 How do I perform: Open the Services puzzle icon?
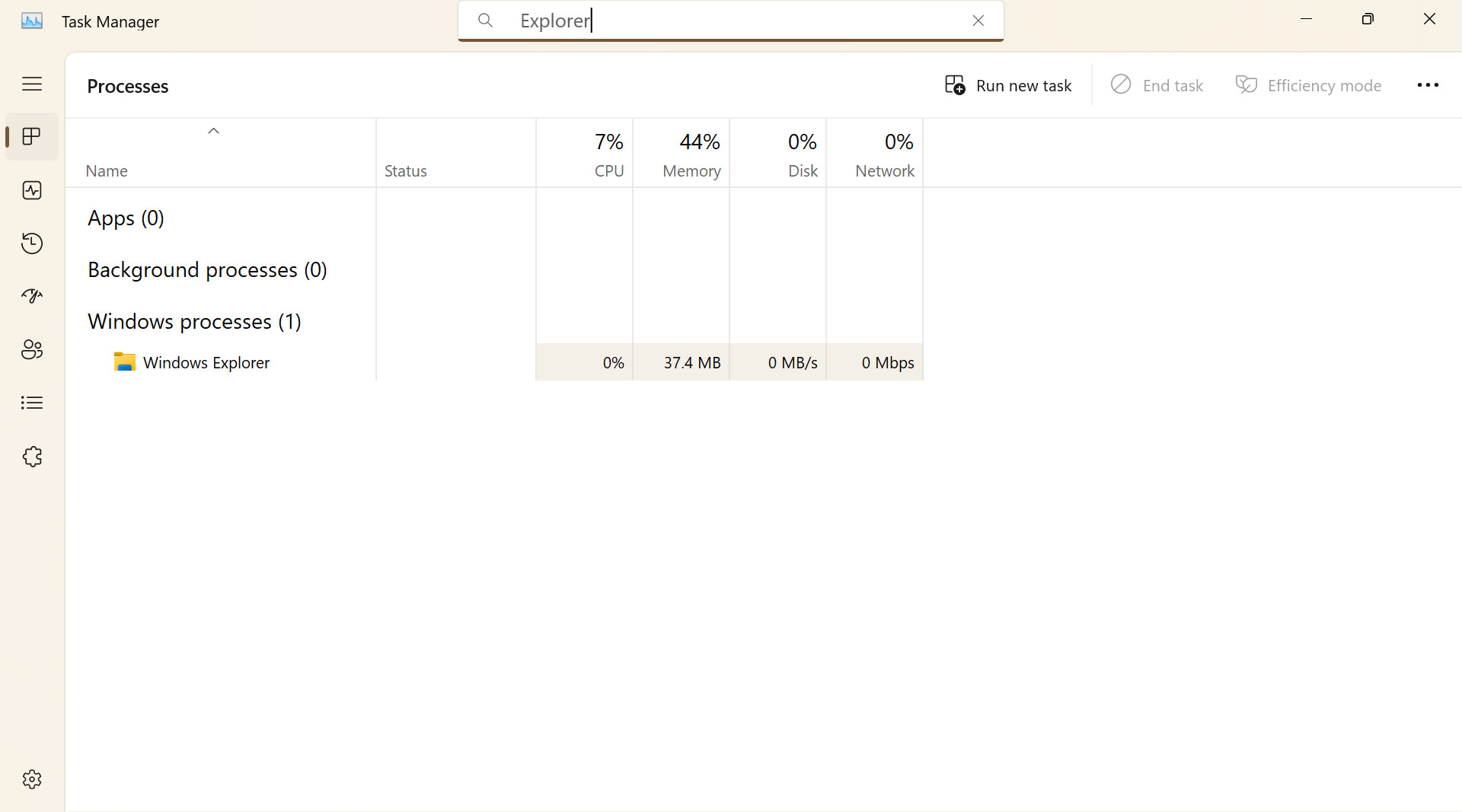32,457
